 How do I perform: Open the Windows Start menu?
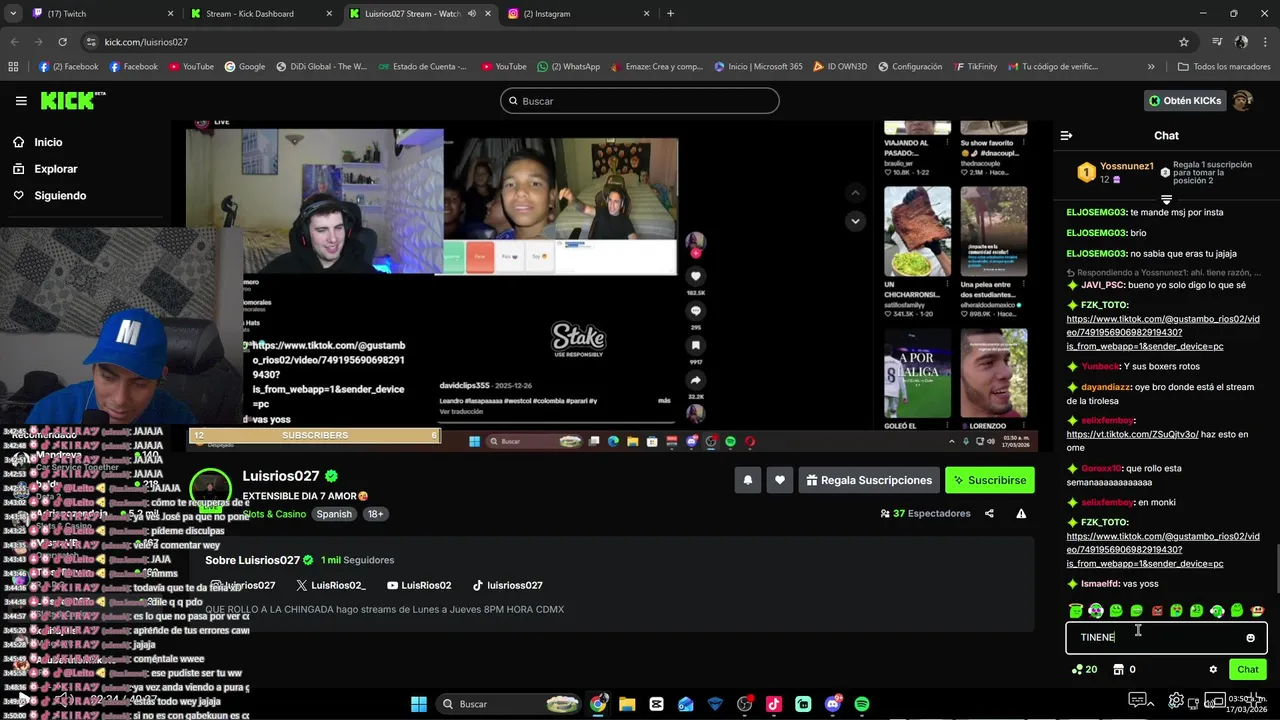pyautogui.click(x=419, y=704)
